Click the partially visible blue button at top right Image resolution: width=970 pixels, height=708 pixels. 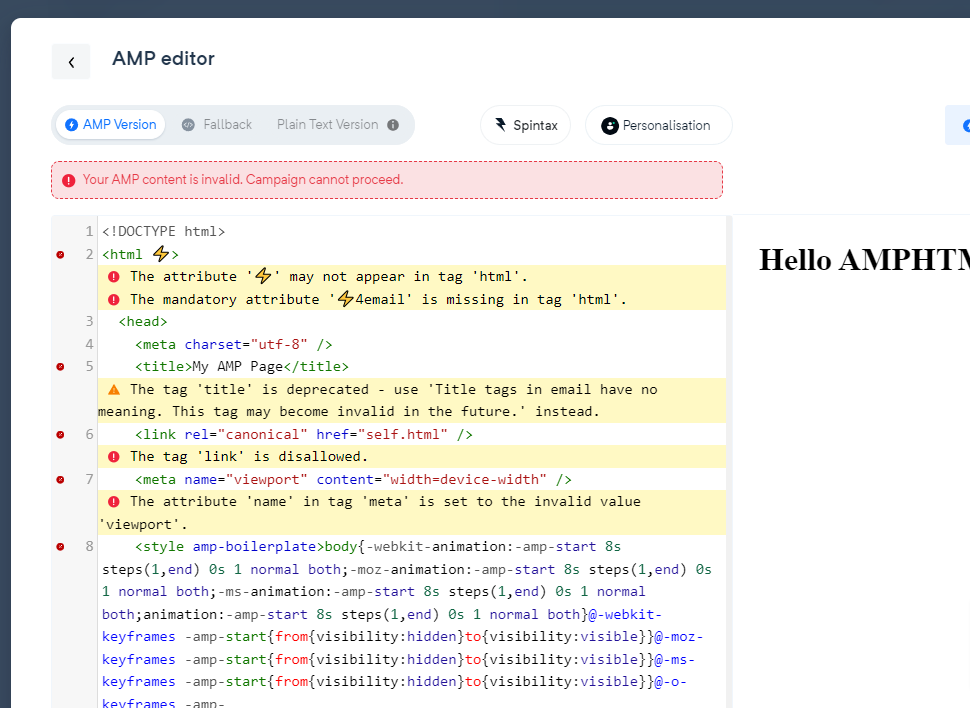click(x=958, y=125)
